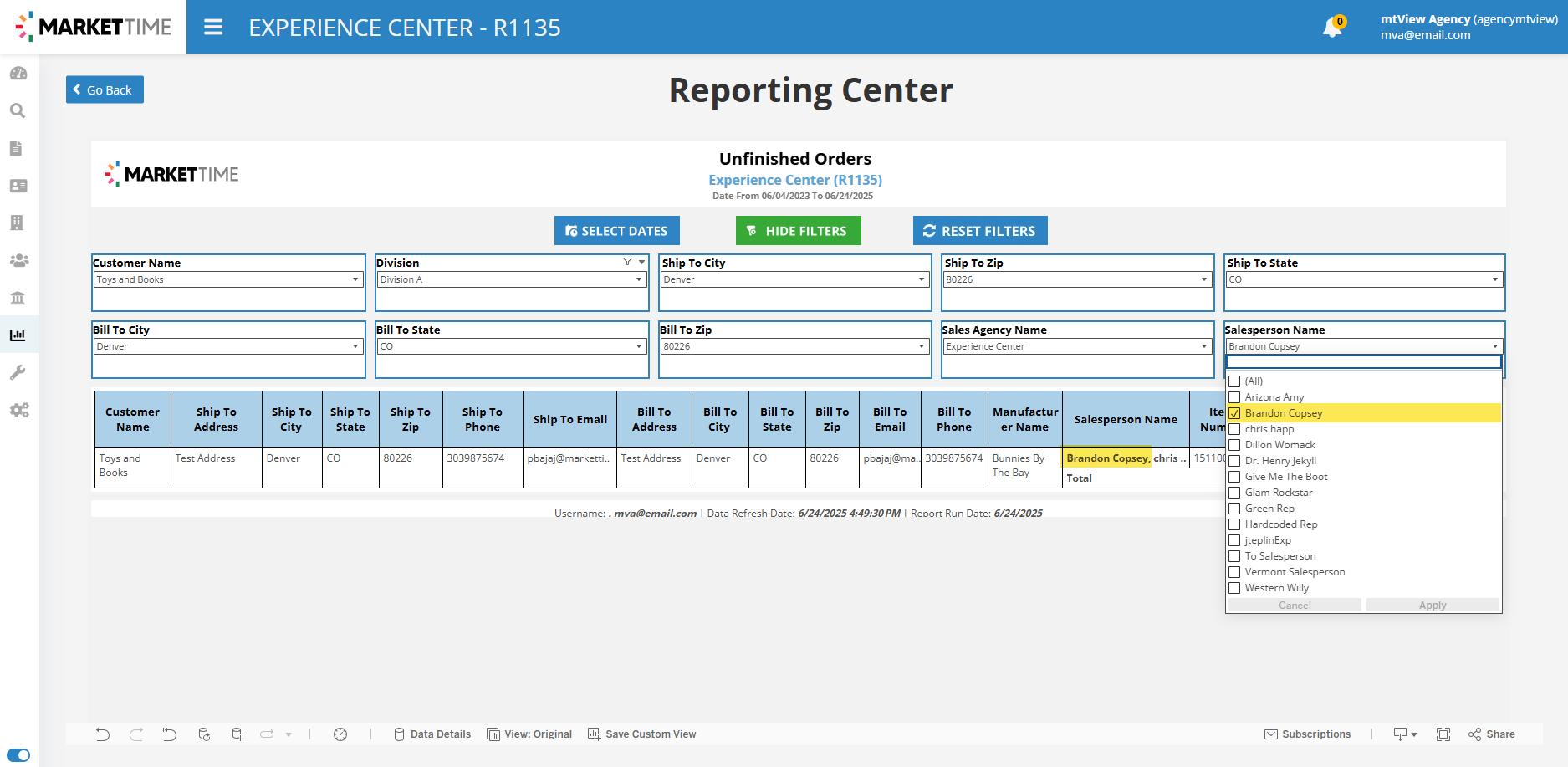This screenshot has height=767, width=1568.
Task: Click the Undo arrow in bottom toolbar
Action: 102,734
